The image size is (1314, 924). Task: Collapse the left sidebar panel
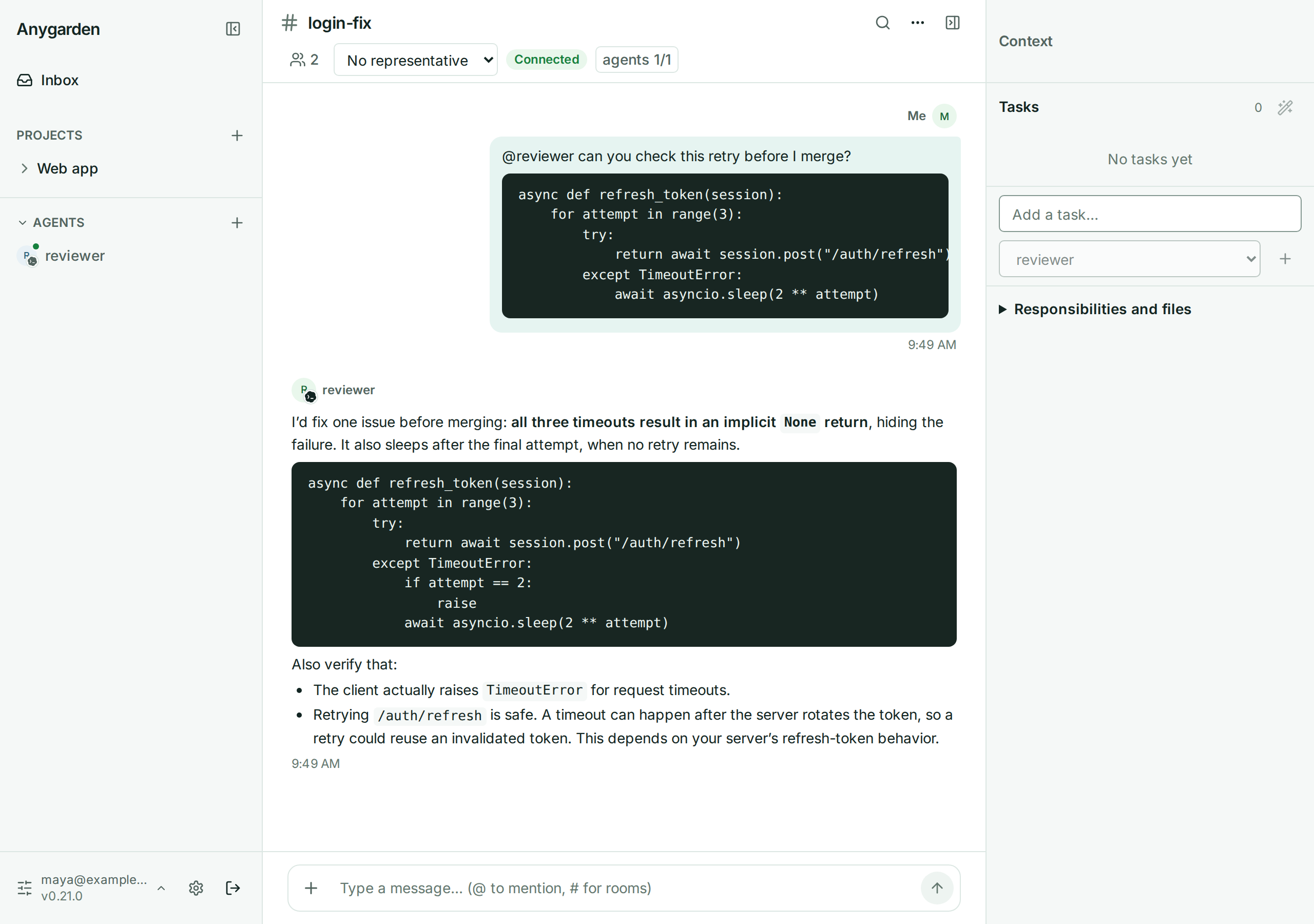click(x=233, y=29)
